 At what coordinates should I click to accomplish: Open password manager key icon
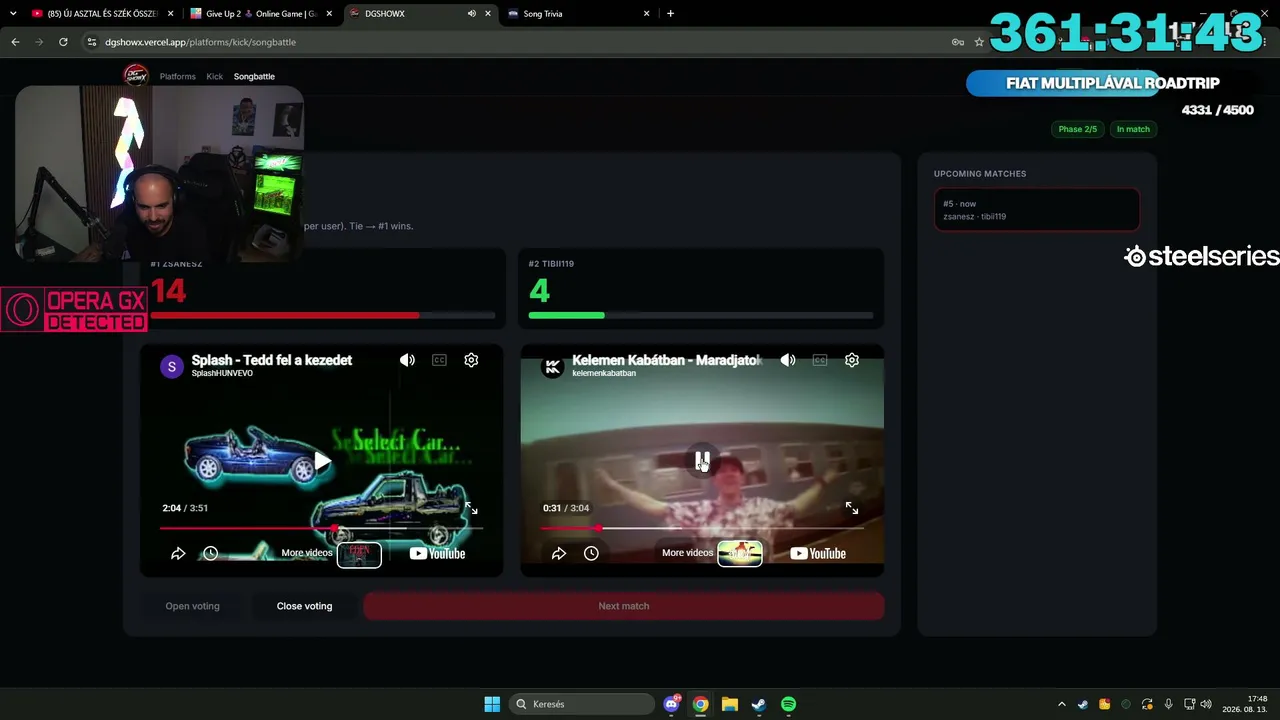pyautogui.click(x=958, y=42)
